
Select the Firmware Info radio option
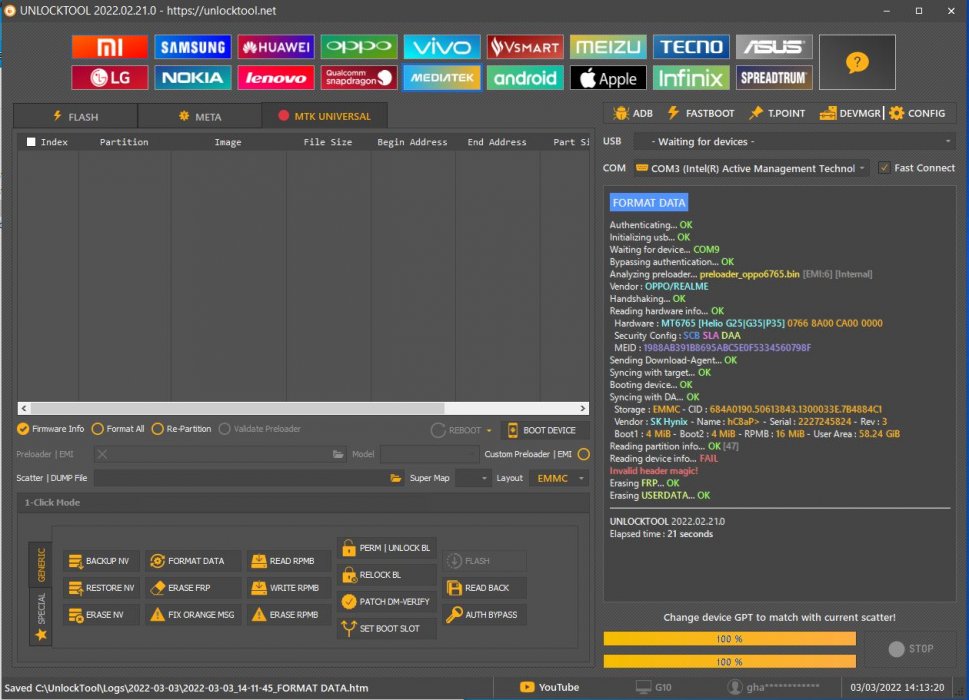(23, 429)
